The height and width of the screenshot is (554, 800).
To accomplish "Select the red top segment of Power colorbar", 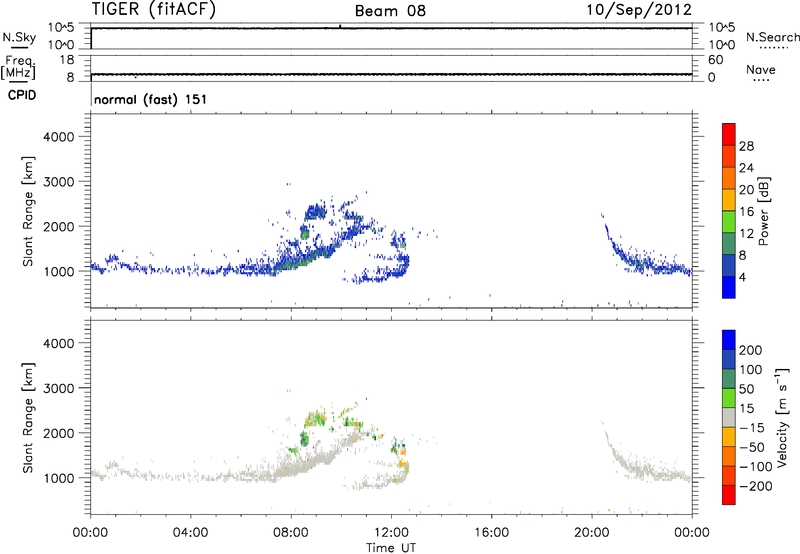I will pos(729,135).
